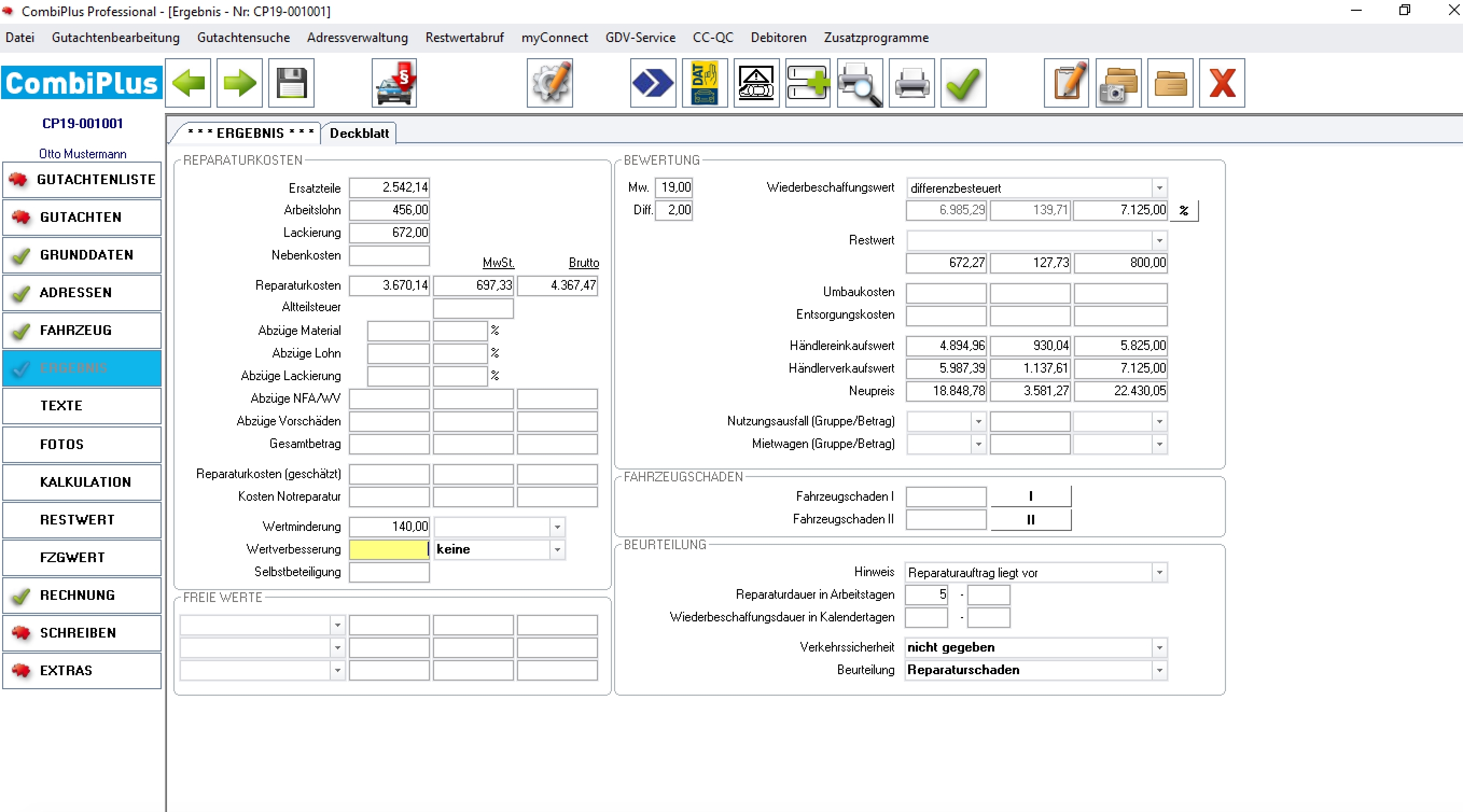Click the green forward arrow icon
Screen dimensions: 1463x812
[239, 83]
